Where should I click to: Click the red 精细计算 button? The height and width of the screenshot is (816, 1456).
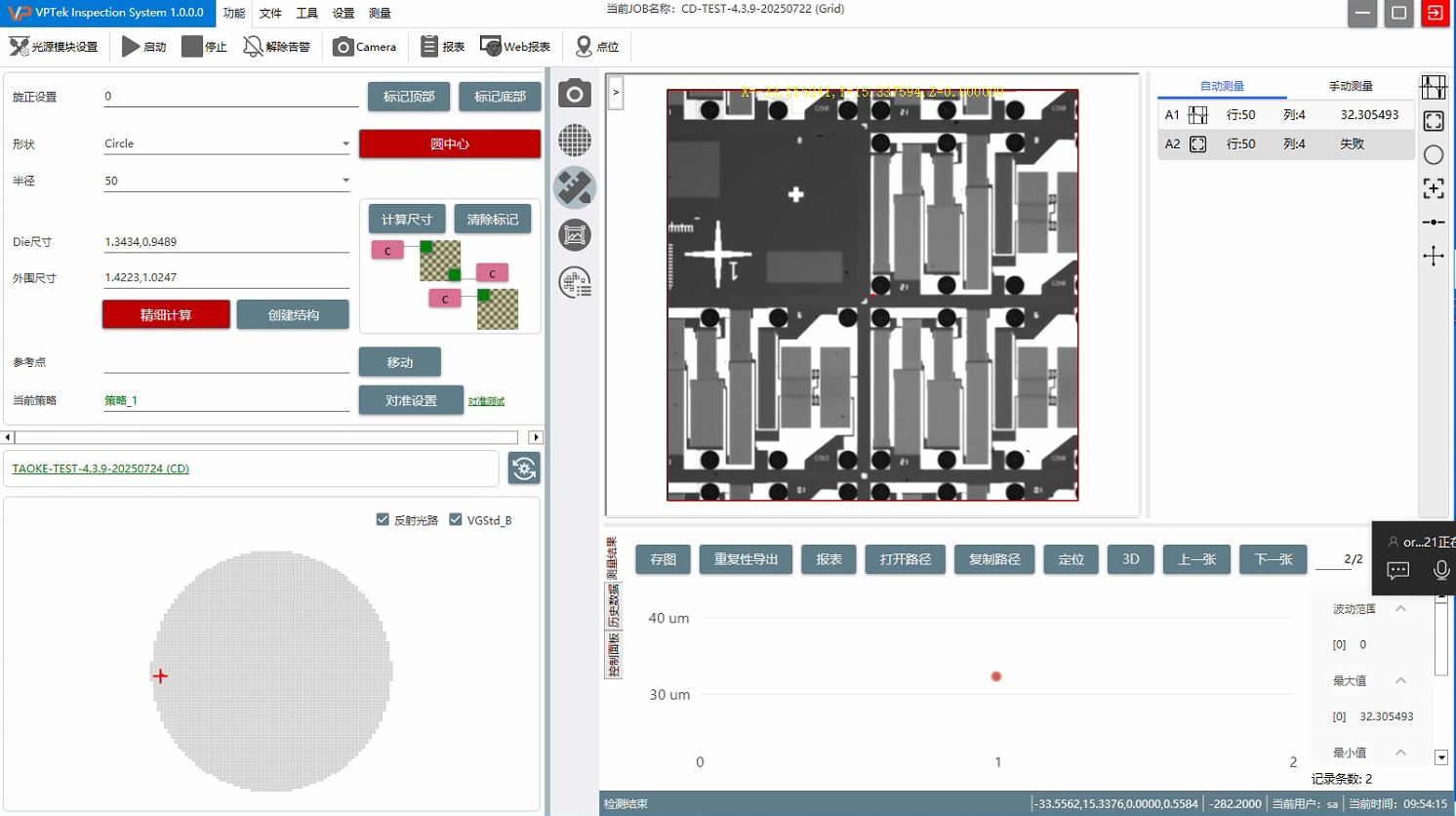coord(166,314)
